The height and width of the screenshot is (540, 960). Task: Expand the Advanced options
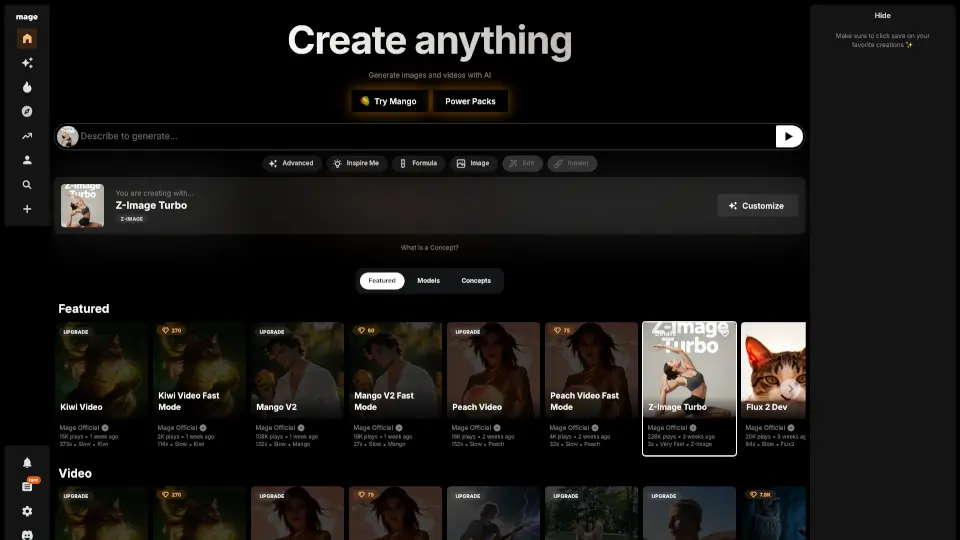point(291,163)
